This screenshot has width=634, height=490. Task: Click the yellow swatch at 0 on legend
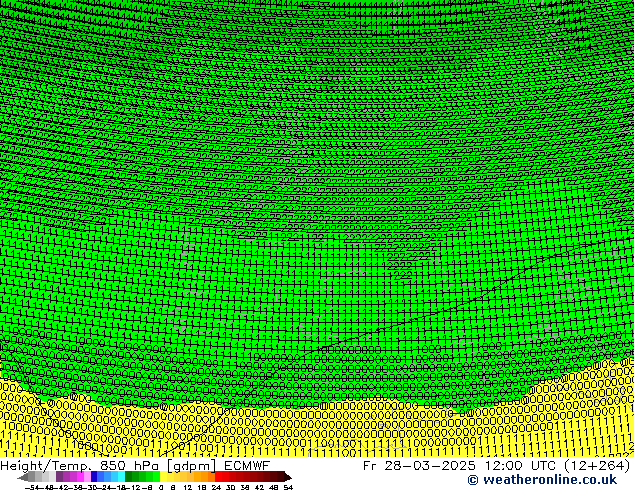pyautogui.click(x=163, y=477)
